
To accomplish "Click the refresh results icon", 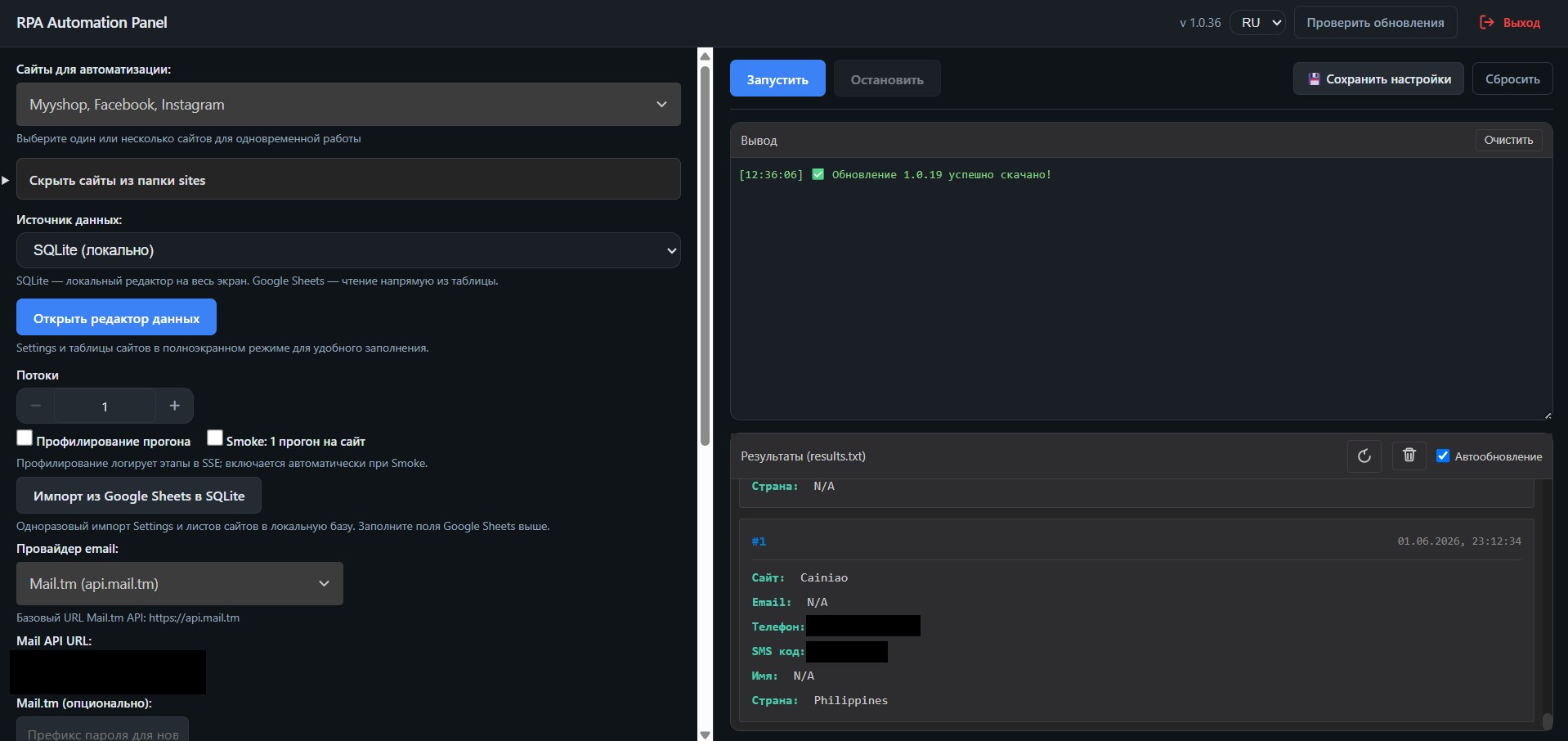I will (x=1364, y=456).
